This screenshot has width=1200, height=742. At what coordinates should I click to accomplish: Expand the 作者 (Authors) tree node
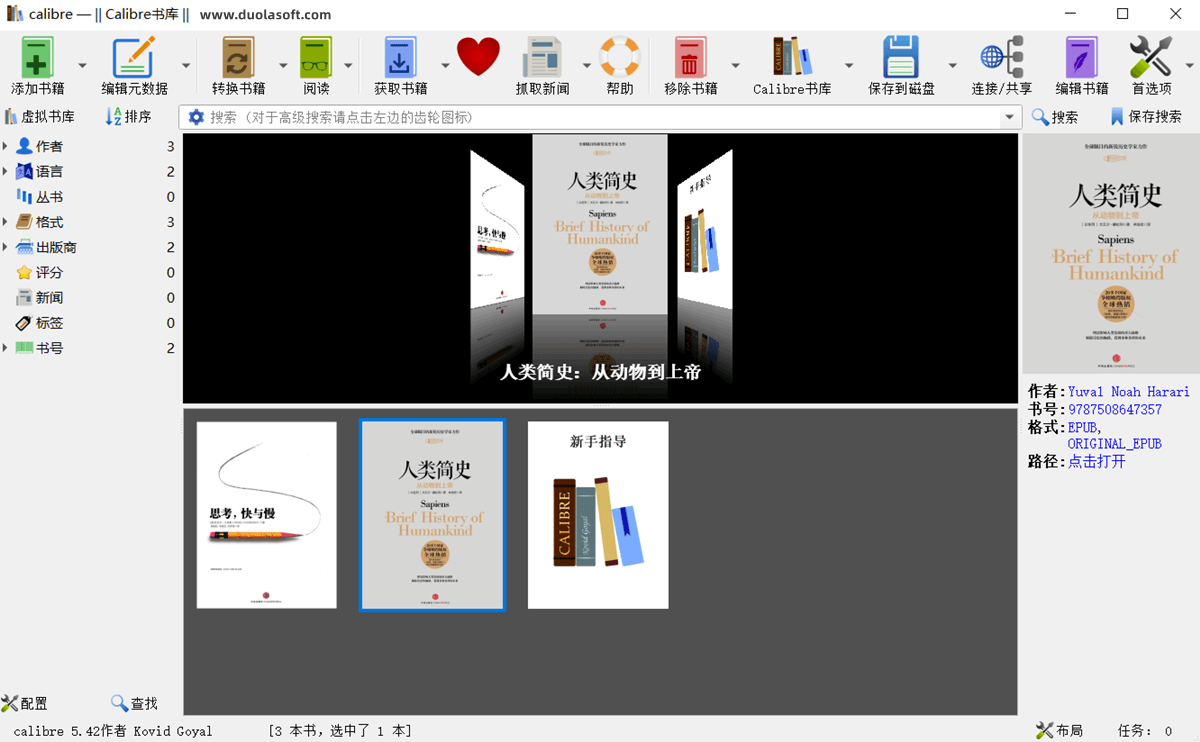[x=6, y=146]
